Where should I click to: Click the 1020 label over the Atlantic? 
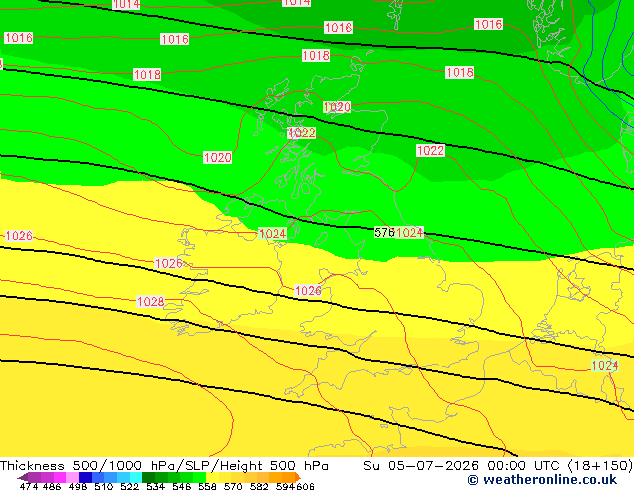218,157
